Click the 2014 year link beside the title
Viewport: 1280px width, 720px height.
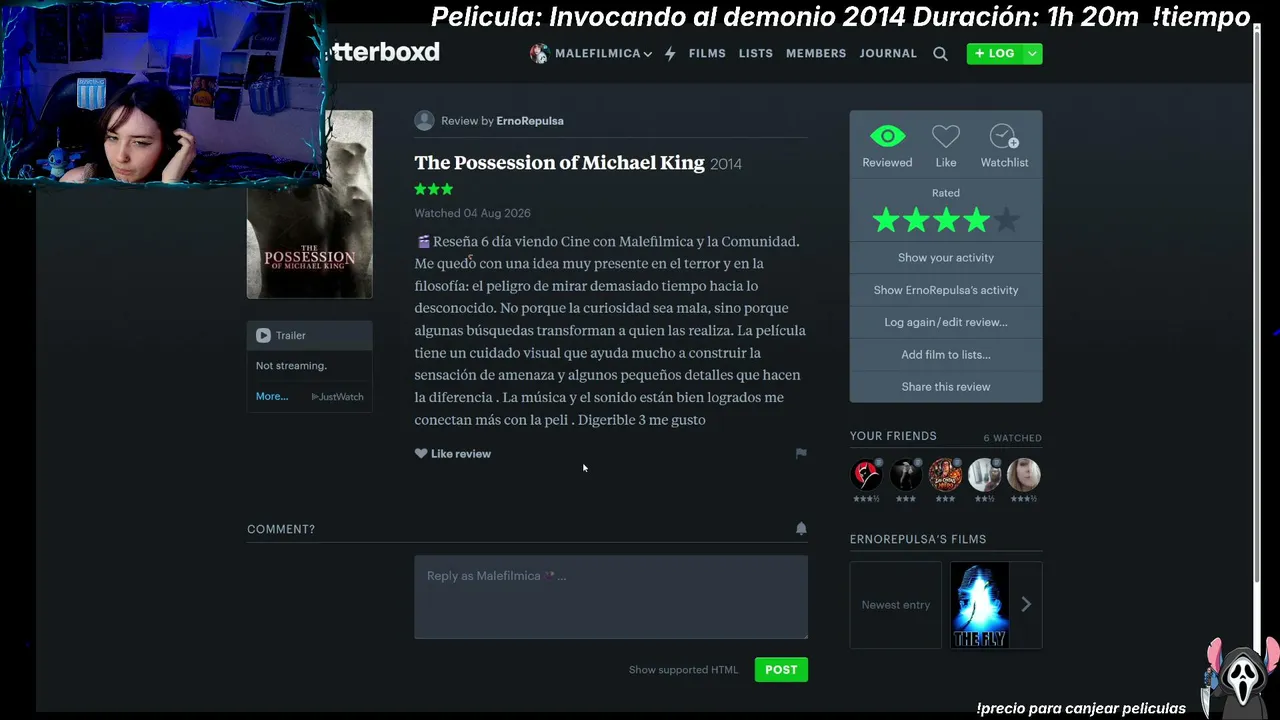click(x=726, y=164)
